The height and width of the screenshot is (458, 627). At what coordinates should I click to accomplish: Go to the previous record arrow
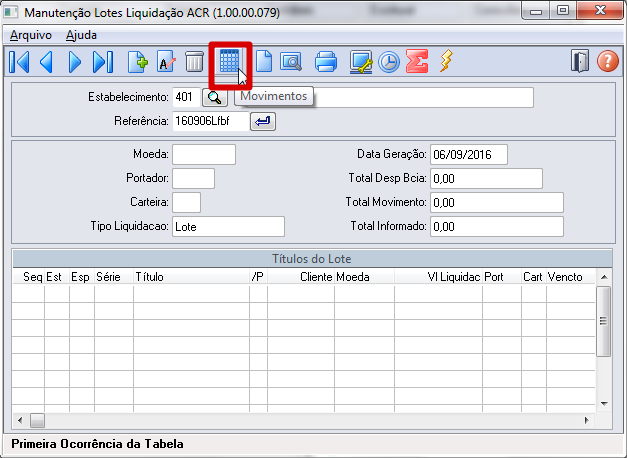click(46, 62)
